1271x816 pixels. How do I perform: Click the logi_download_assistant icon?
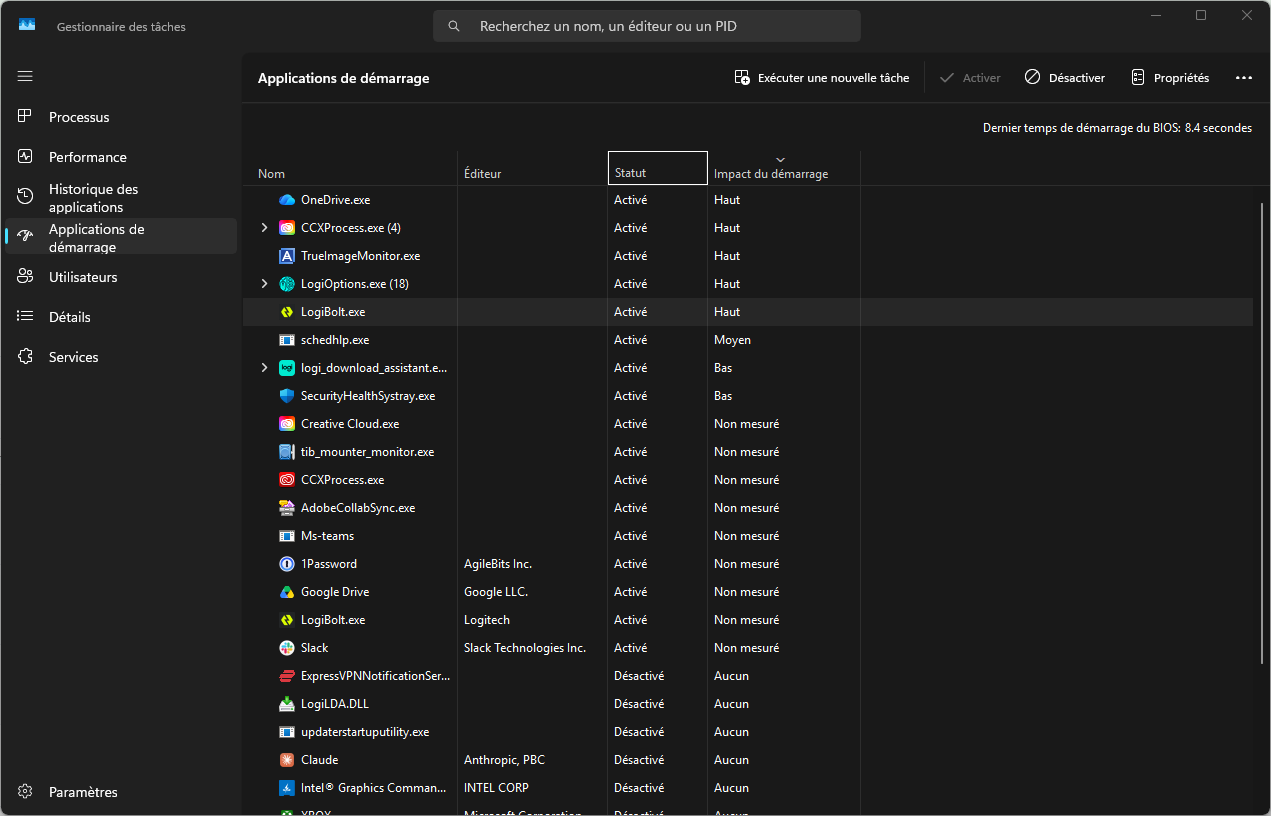tap(287, 368)
